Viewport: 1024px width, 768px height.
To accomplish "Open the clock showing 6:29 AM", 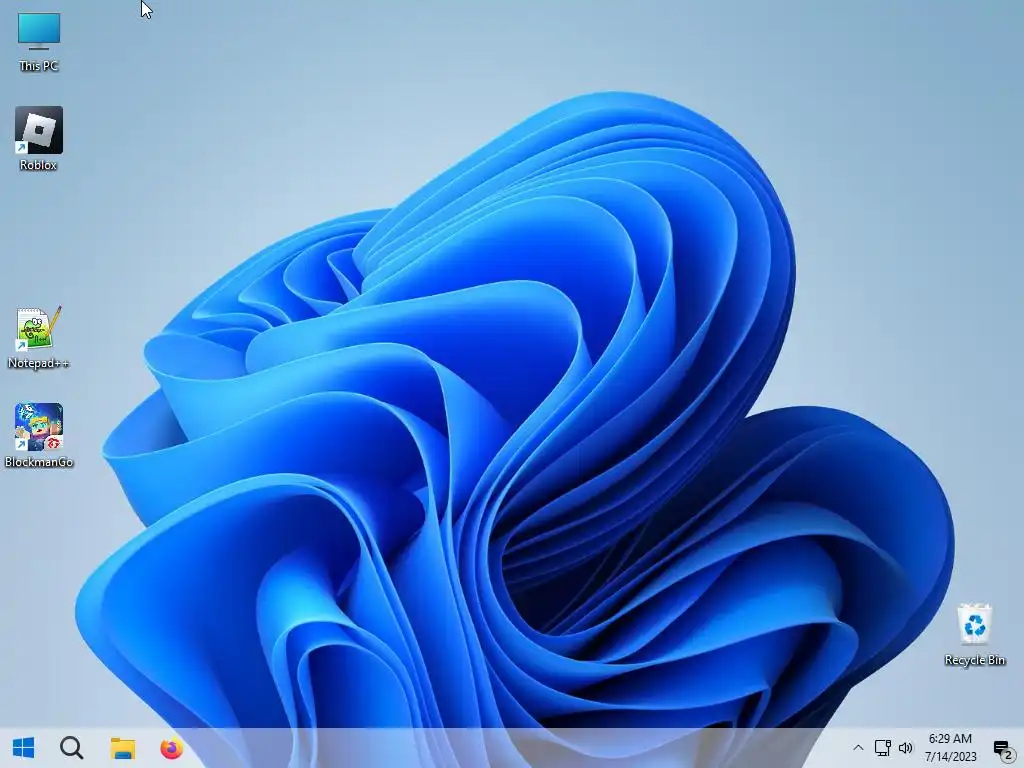I will 950,748.
